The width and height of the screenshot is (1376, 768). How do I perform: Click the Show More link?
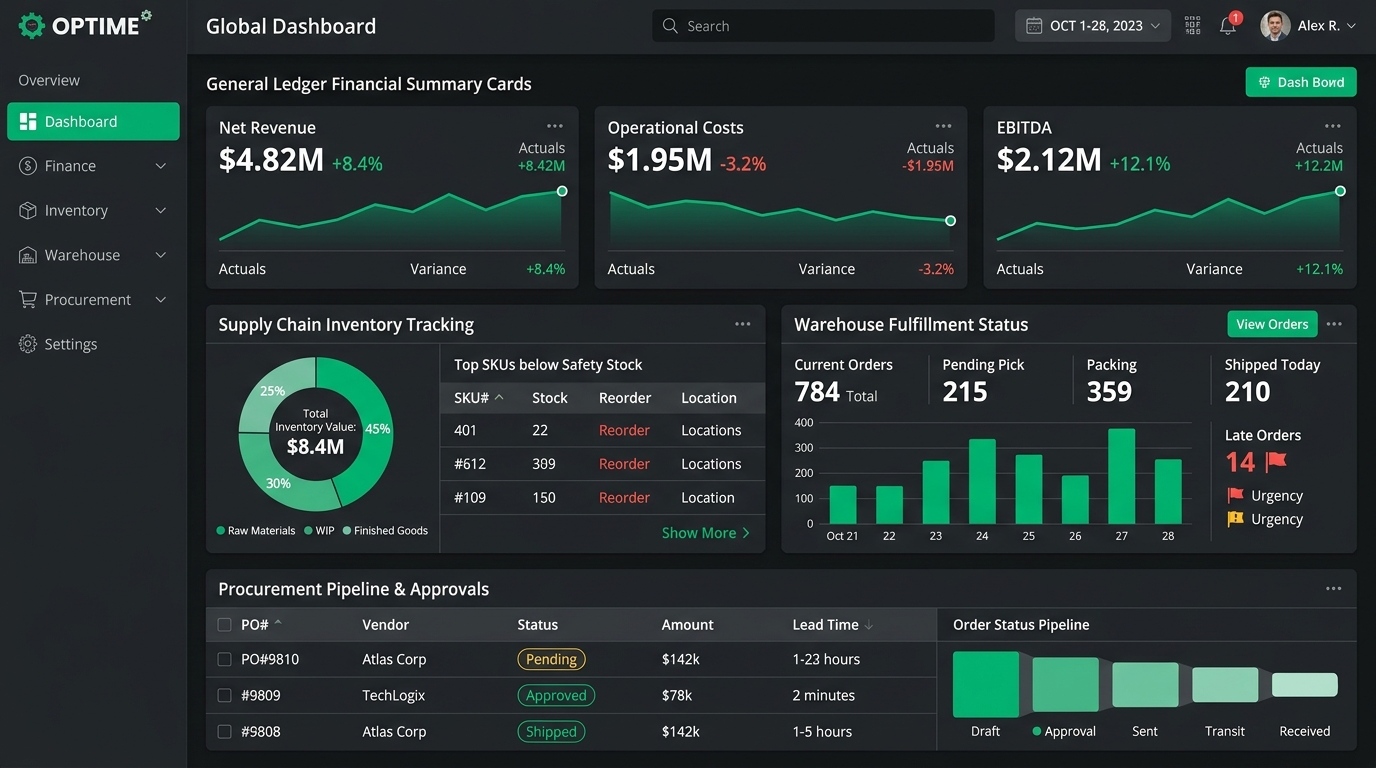click(706, 533)
